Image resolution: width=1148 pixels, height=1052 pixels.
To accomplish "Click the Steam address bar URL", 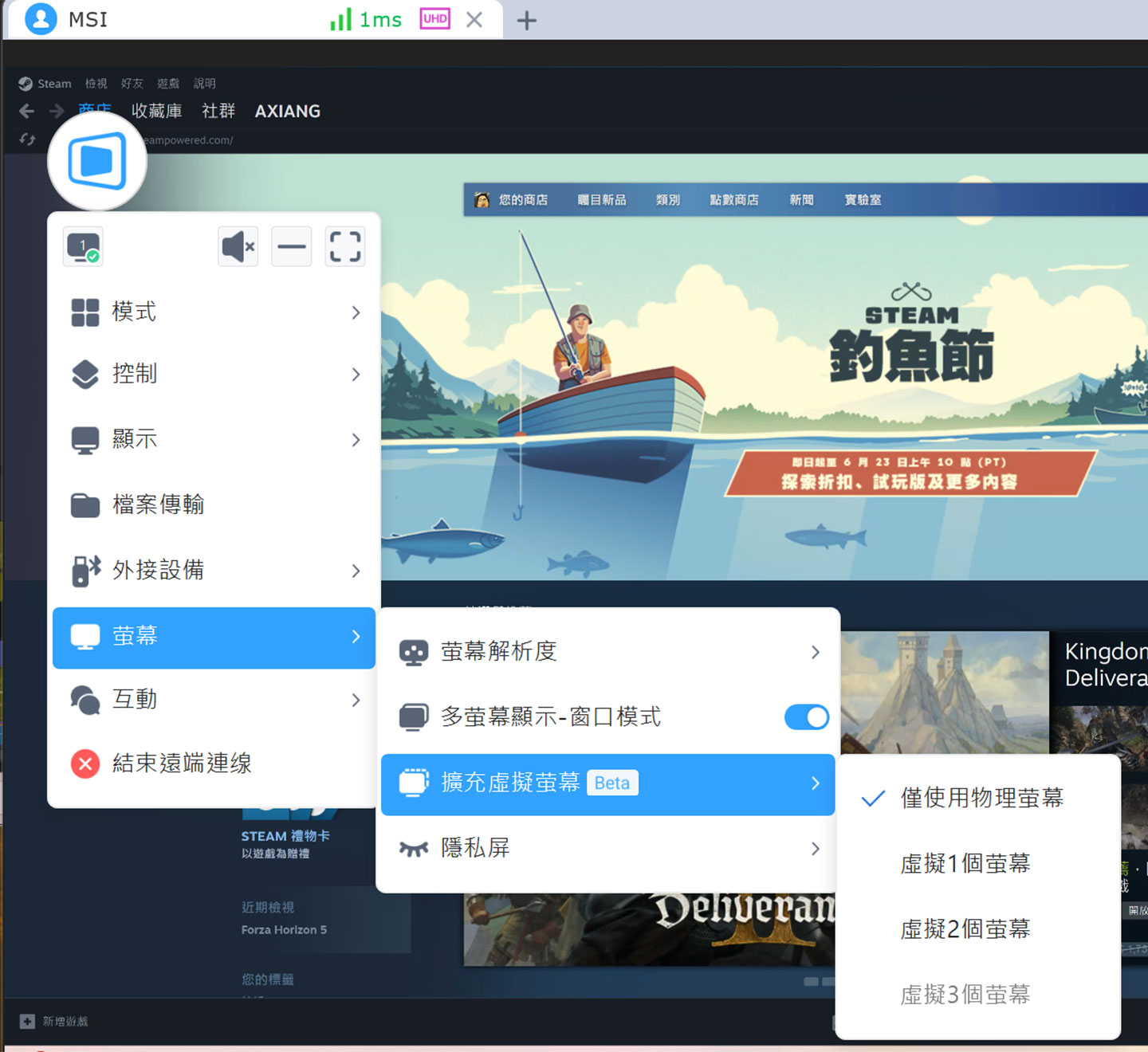I will coord(188,140).
